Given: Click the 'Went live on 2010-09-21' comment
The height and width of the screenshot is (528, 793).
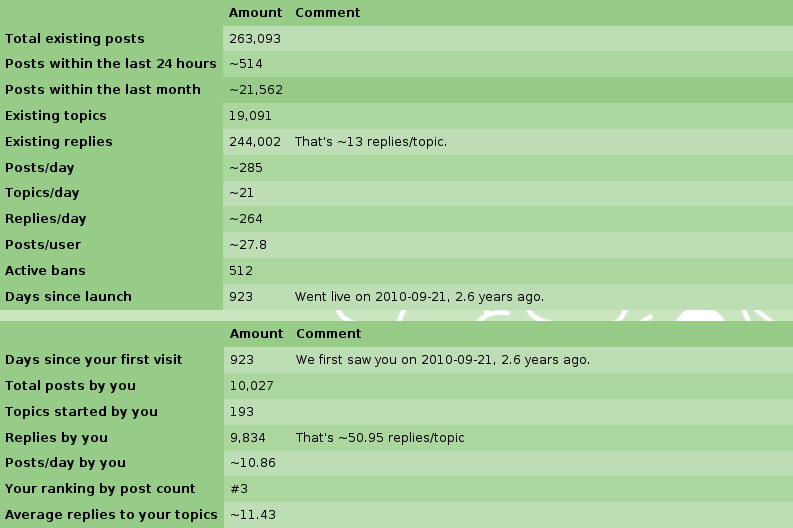Looking at the screenshot, I should tap(419, 297).
